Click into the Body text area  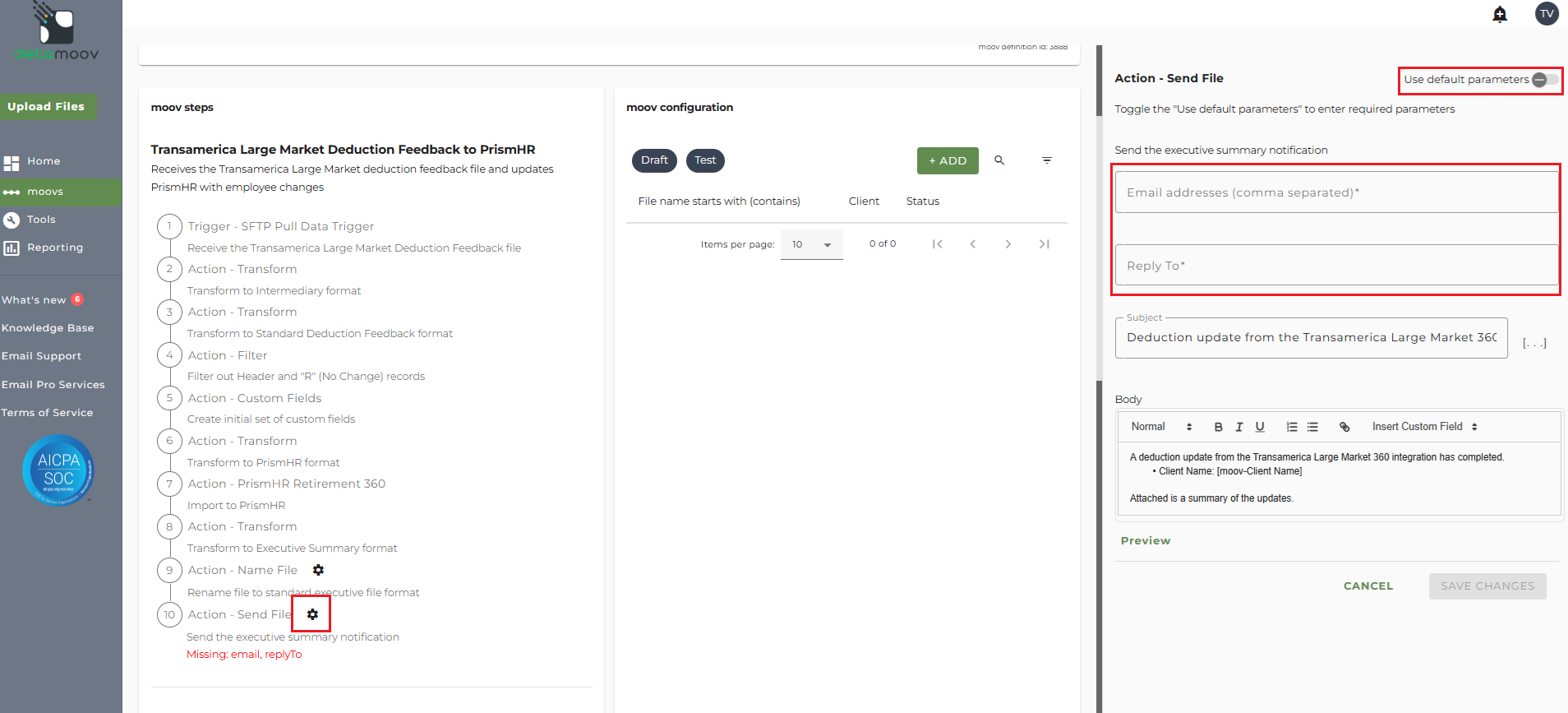[1340, 479]
